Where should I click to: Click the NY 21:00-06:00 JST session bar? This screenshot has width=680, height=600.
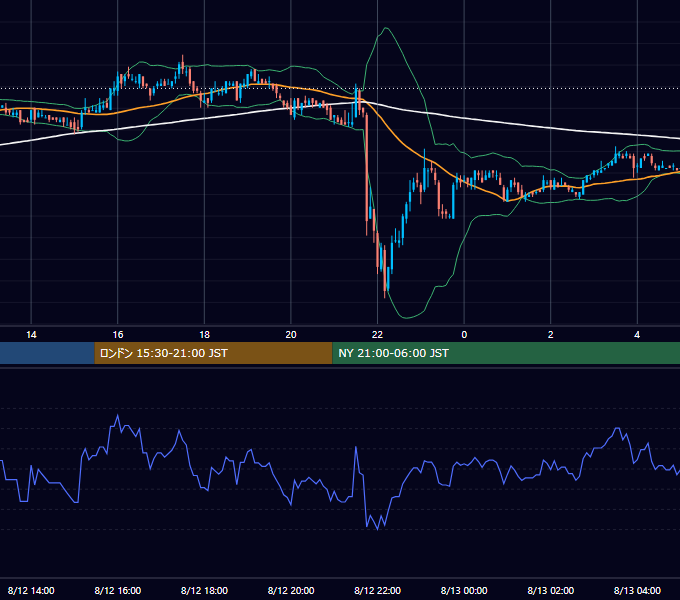click(x=506, y=353)
